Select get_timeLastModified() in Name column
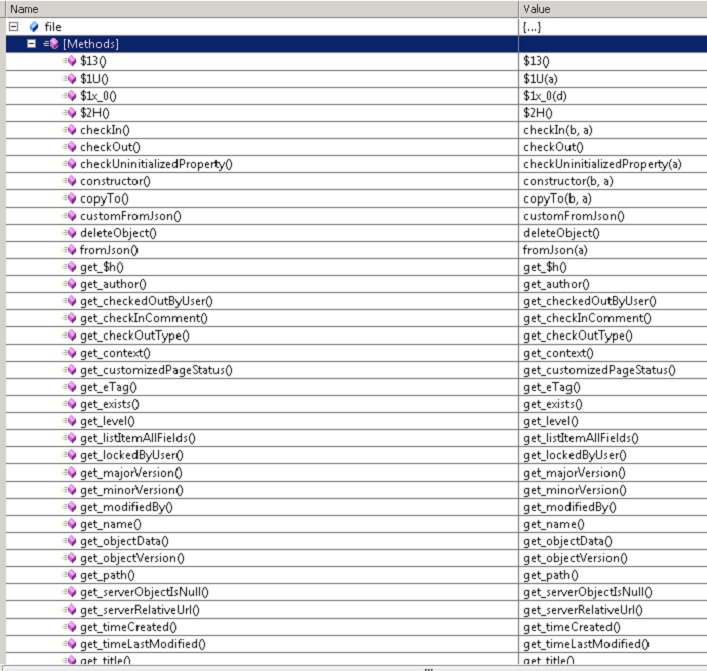 (142, 644)
